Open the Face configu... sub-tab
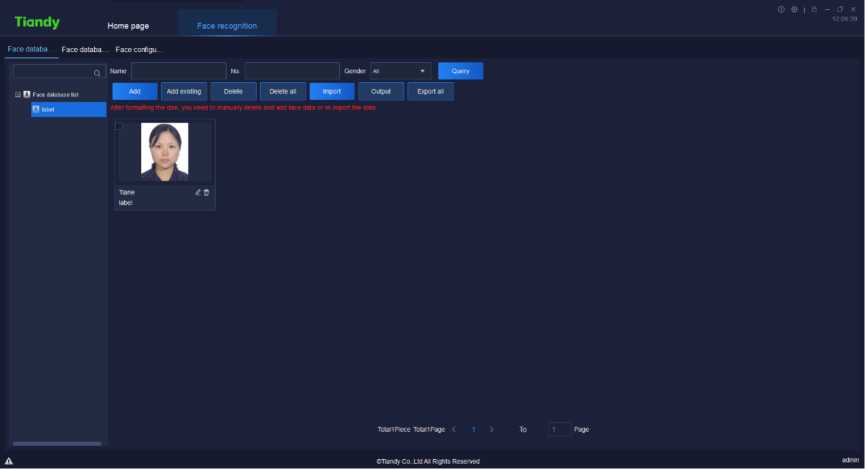Screen dimensions: 865x469 138,49
